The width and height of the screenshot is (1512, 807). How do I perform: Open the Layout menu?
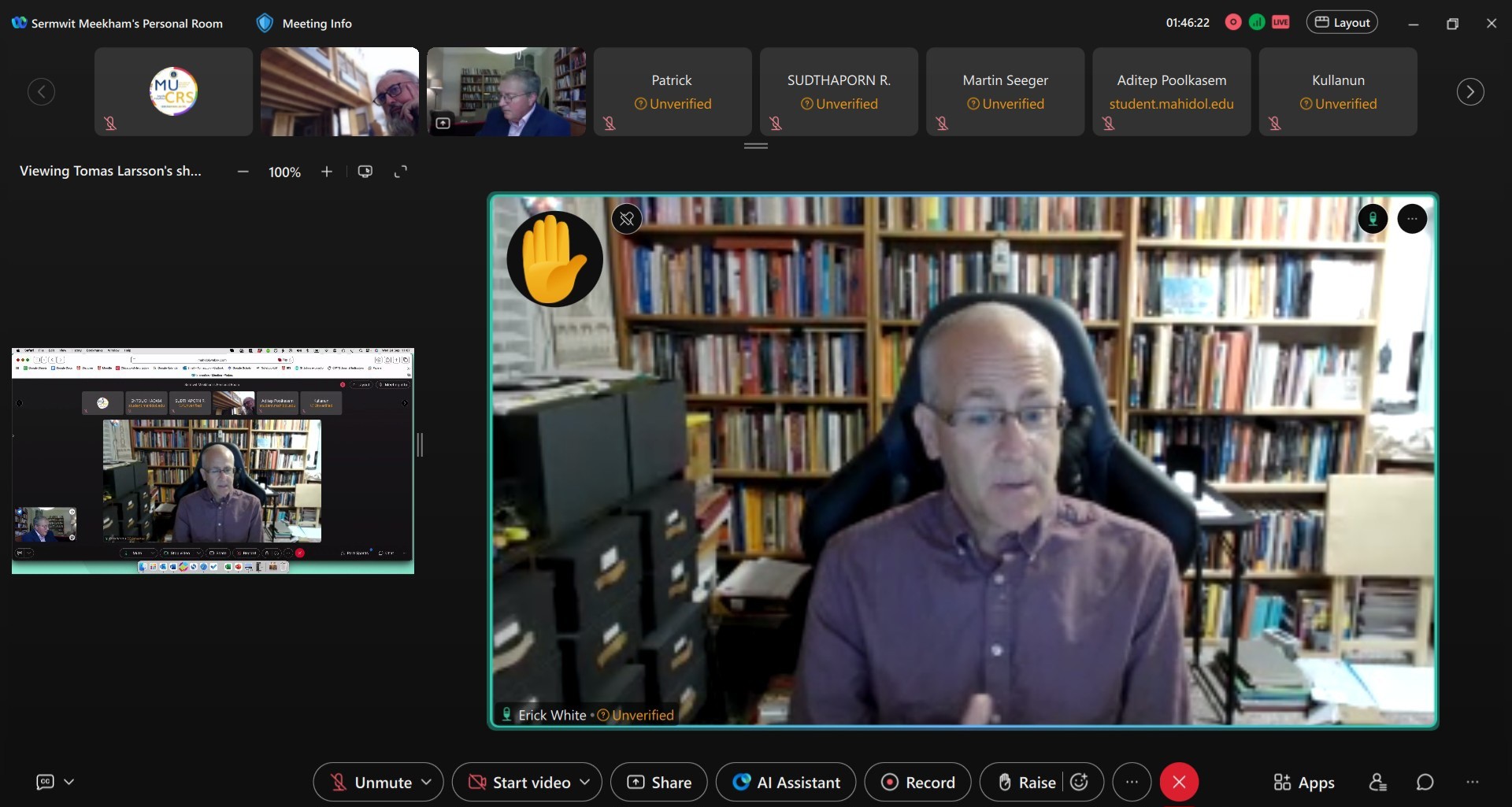[x=1342, y=23]
